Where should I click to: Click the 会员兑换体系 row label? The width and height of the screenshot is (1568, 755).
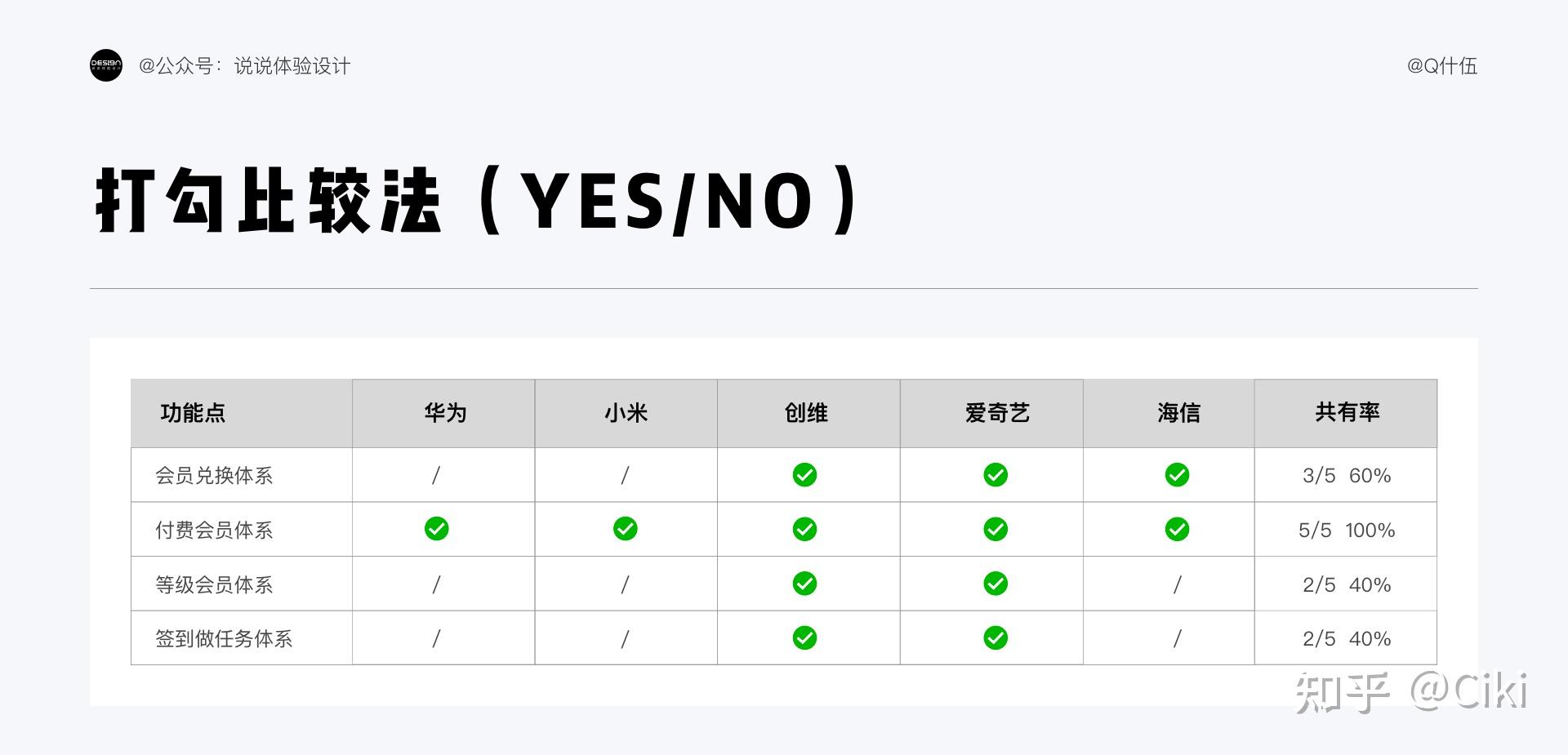pos(214,476)
